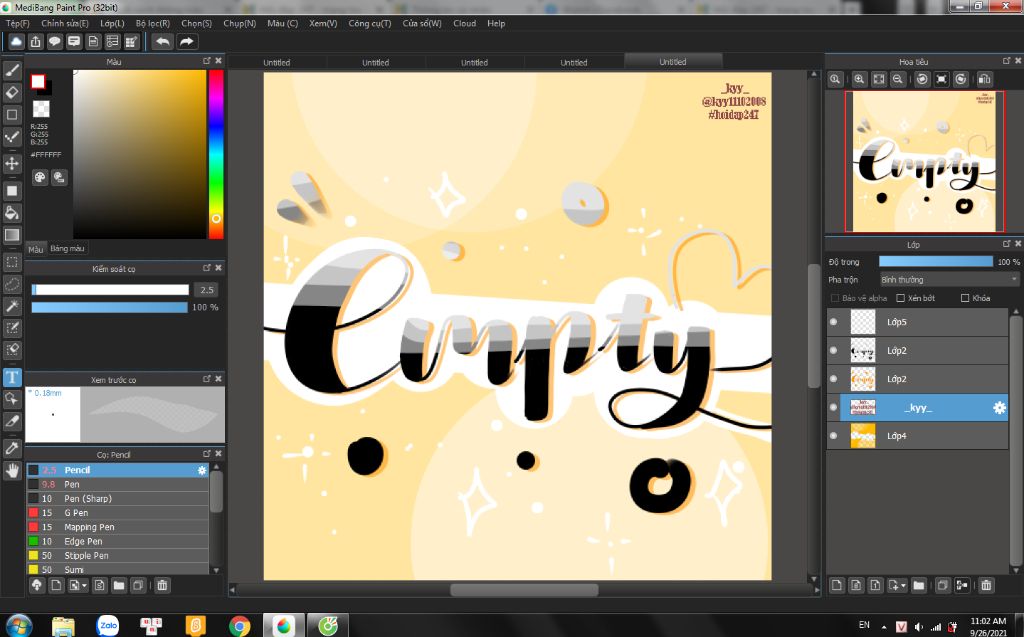Open Zalo from the taskbar
The width and height of the screenshot is (1024, 637).
(108, 626)
